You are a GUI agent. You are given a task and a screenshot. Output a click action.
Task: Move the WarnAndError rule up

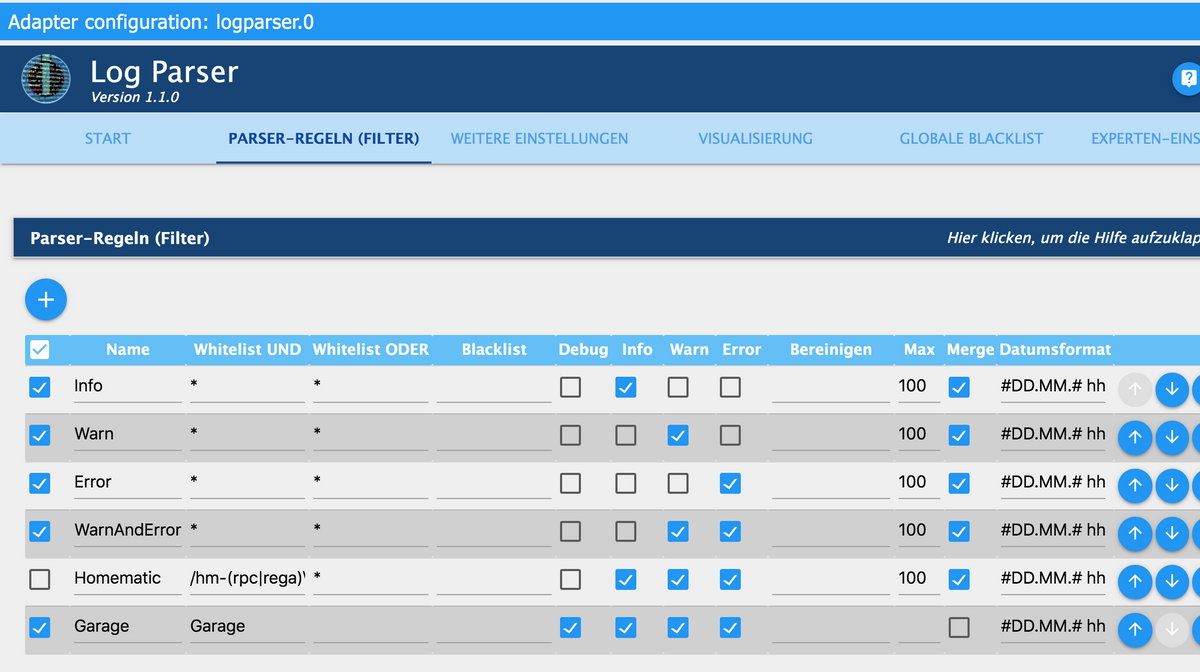[x=1134, y=533]
